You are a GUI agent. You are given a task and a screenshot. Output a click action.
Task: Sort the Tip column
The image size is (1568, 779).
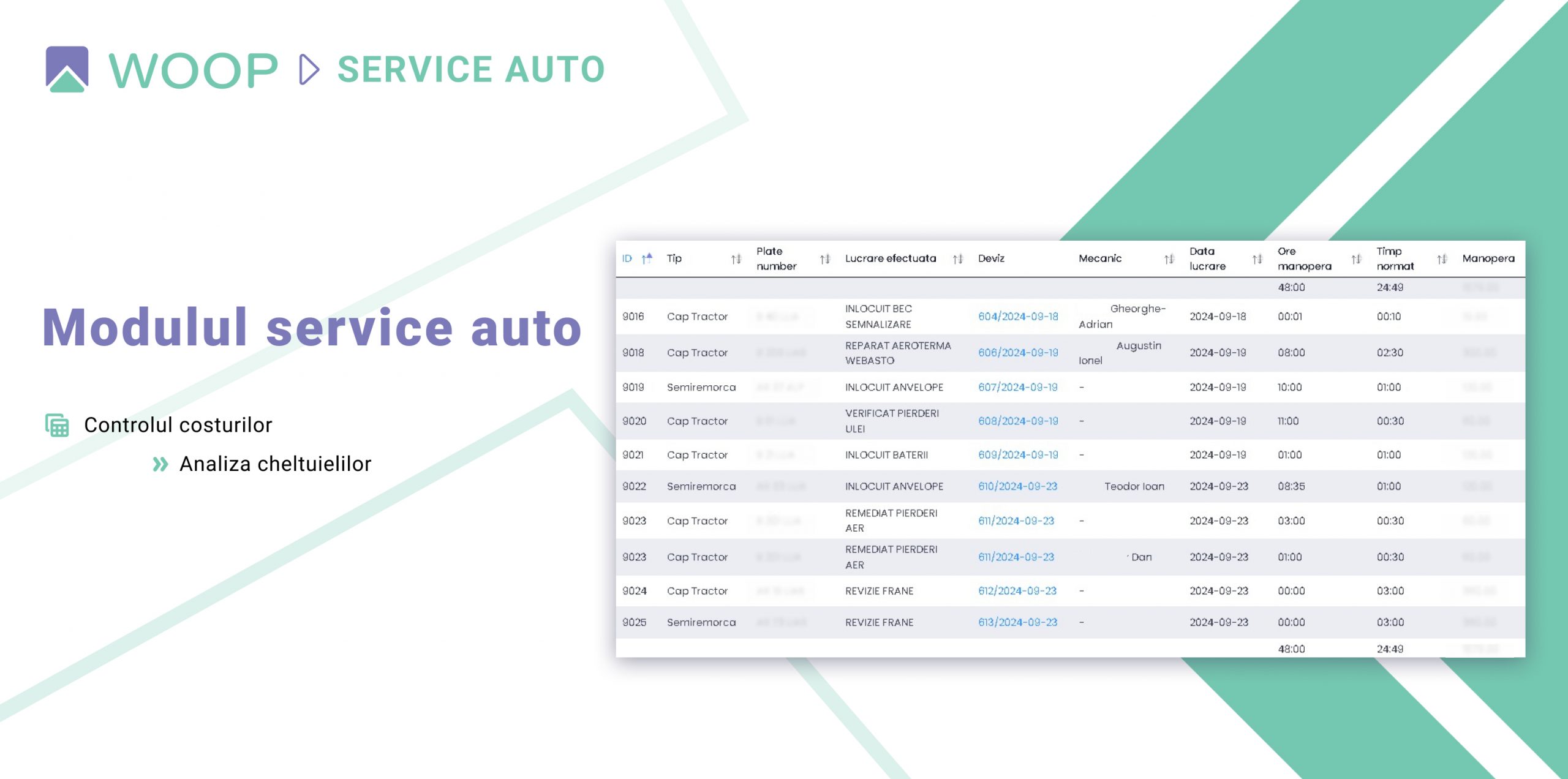click(x=736, y=259)
